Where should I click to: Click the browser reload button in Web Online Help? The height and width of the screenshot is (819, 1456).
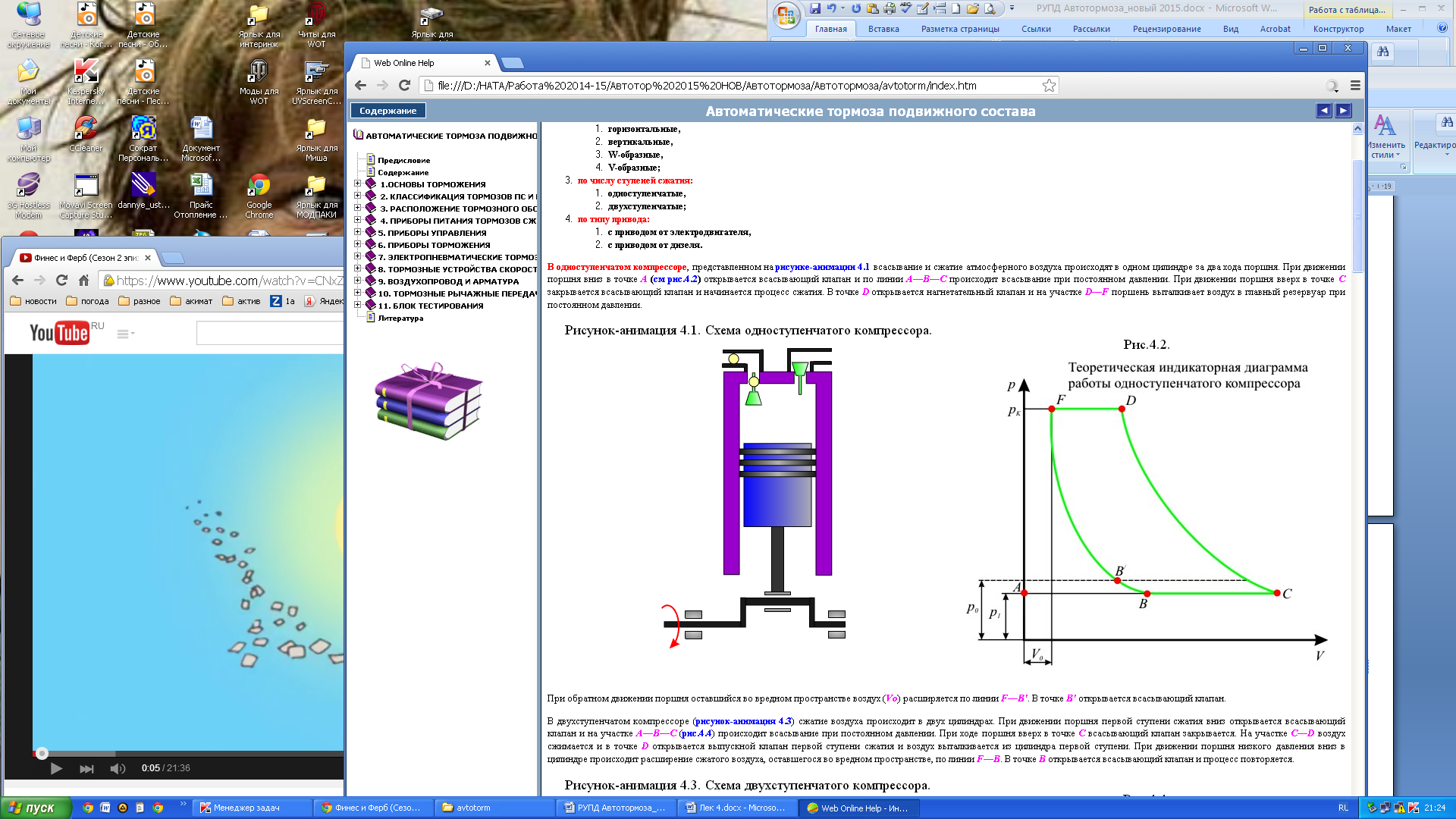[404, 86]
